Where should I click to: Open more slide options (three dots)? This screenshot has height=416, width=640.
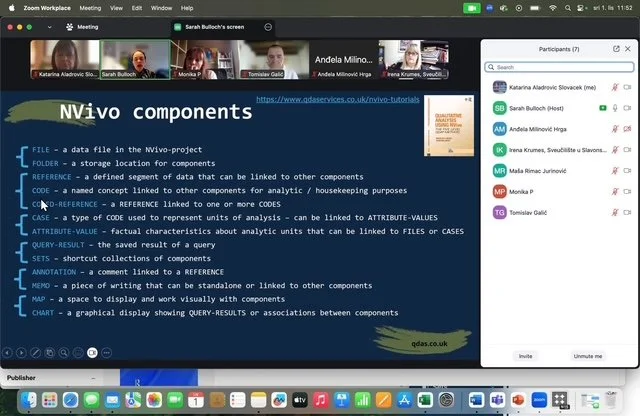107,353
